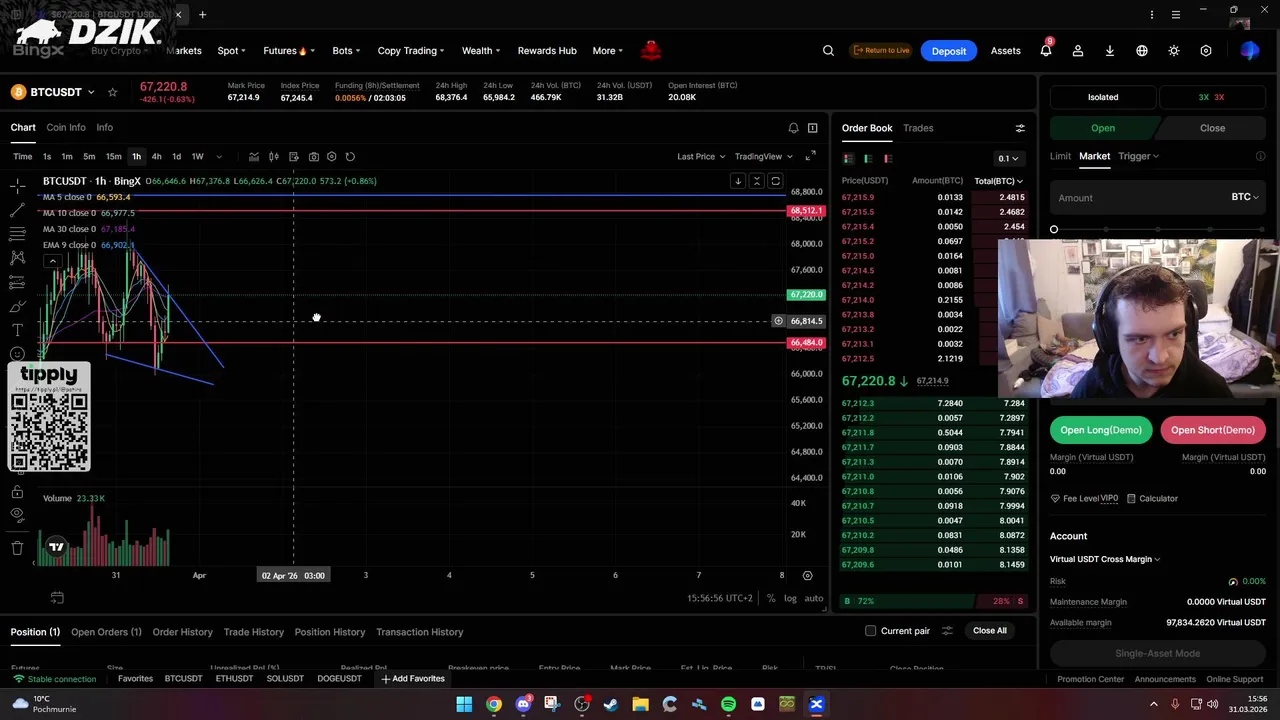Open Windows Start menu
Viewport: 1280px width, 720px height.
coord(464,704)
